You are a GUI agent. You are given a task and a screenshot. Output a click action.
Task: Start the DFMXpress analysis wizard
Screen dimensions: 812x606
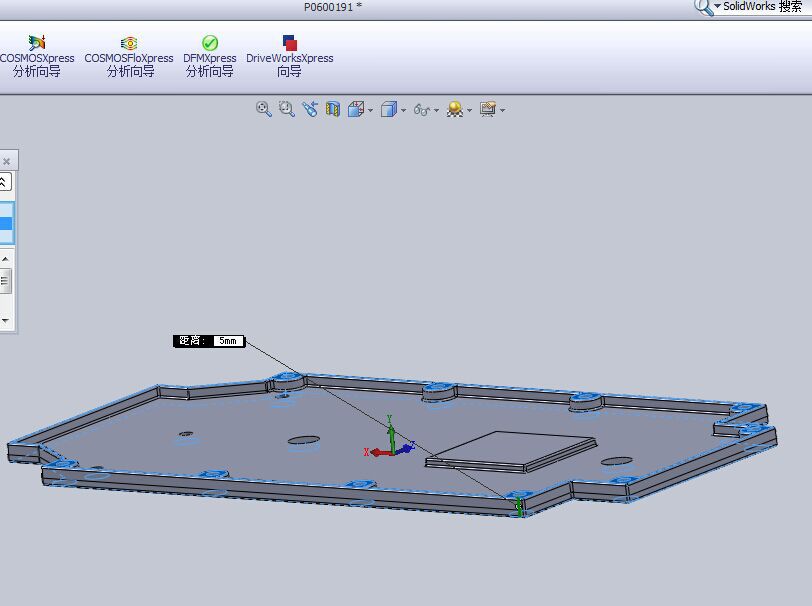[210, 56]
